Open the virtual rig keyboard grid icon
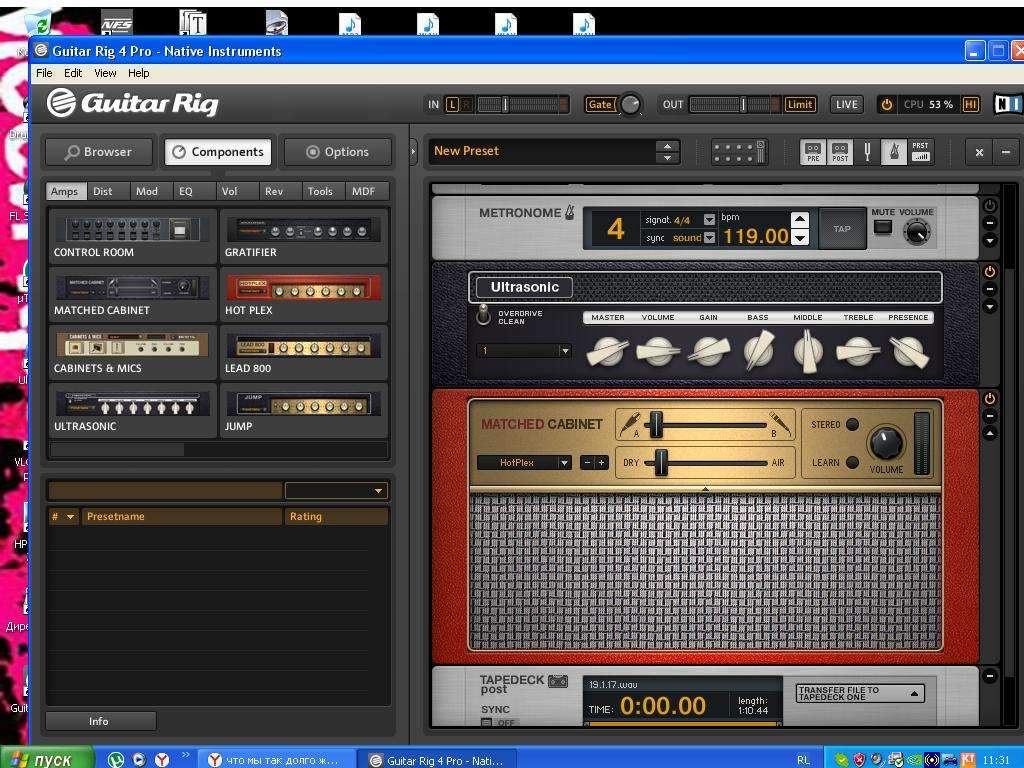 pos(739,152)
